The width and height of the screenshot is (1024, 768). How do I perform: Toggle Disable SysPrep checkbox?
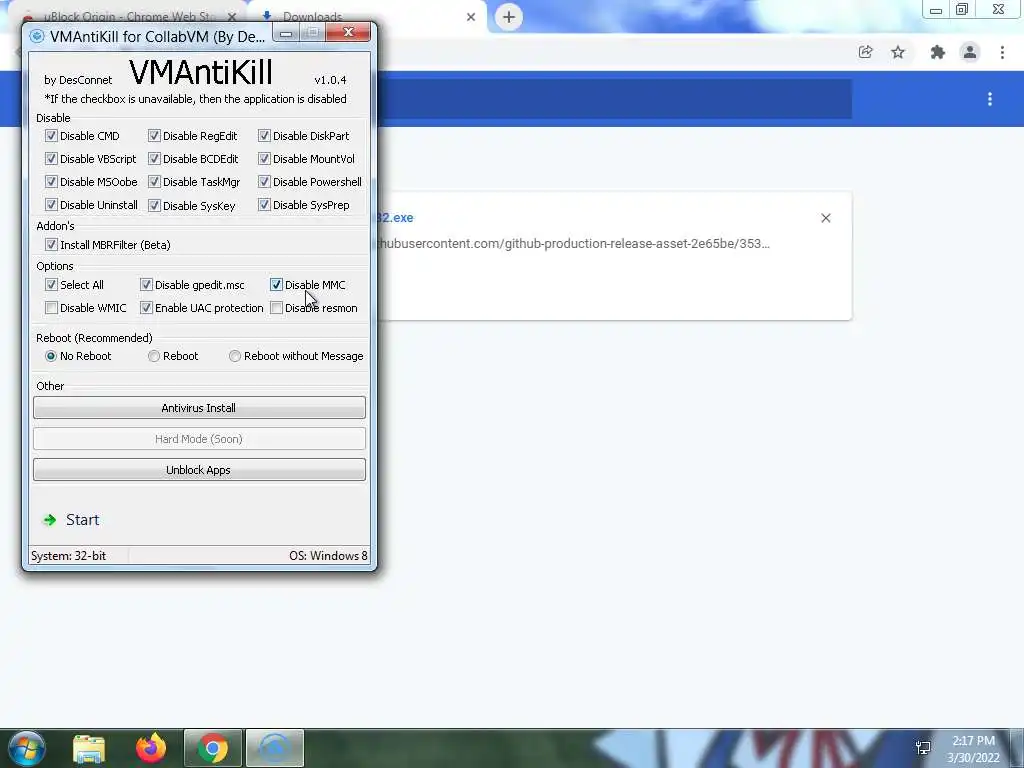coord(264,205)
